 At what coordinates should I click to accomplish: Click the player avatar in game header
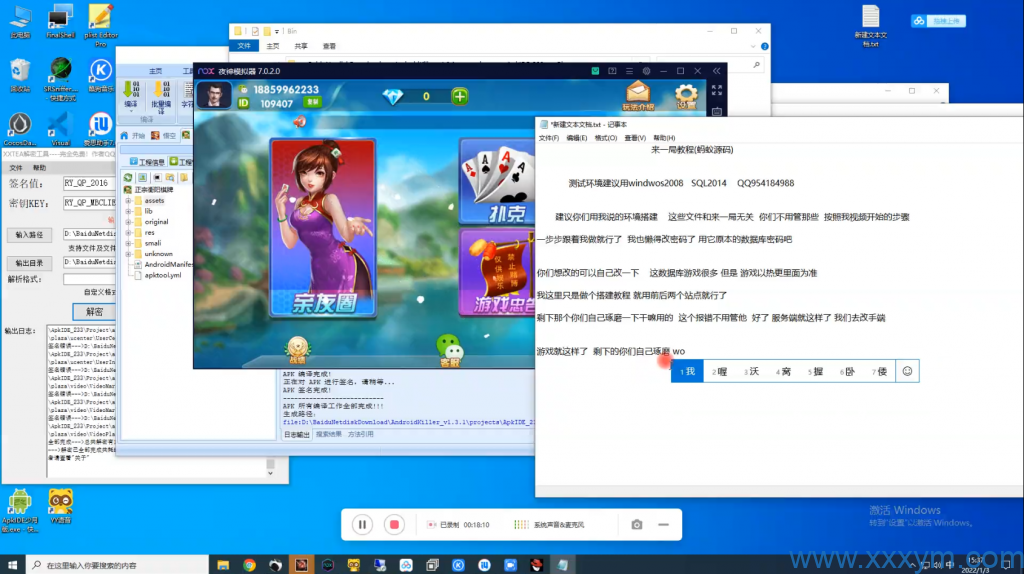tap(213, 96)
